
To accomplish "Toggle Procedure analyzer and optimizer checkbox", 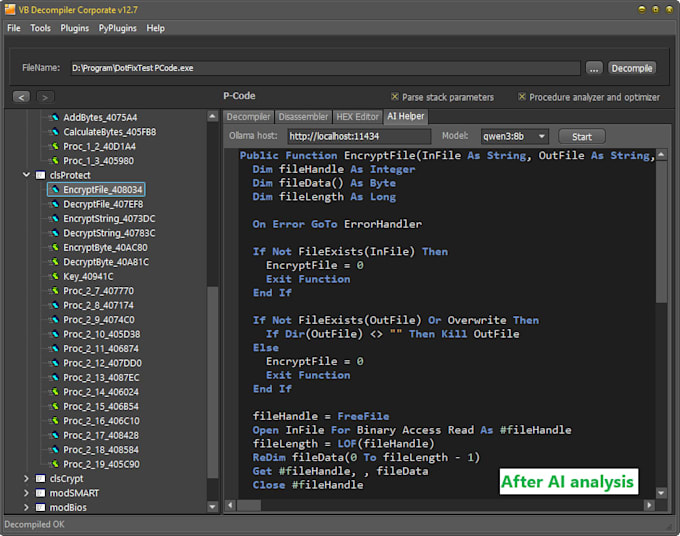I will point(522,97).
